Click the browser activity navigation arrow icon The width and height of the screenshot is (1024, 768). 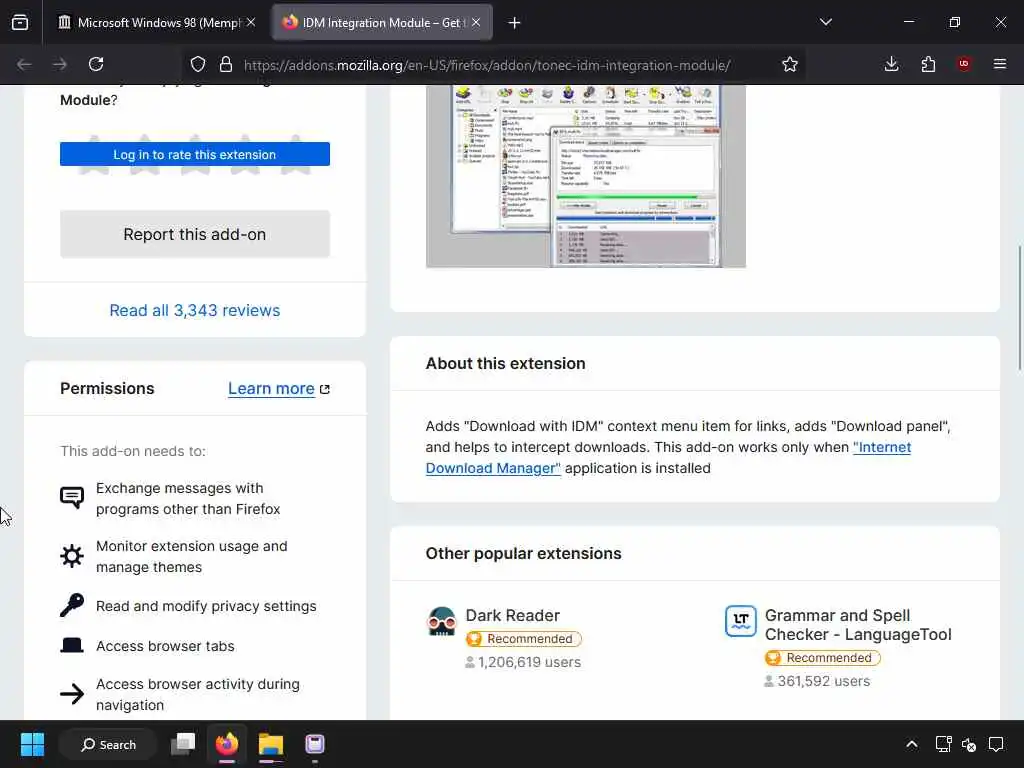pyautogui.click(x=72, y=694)
